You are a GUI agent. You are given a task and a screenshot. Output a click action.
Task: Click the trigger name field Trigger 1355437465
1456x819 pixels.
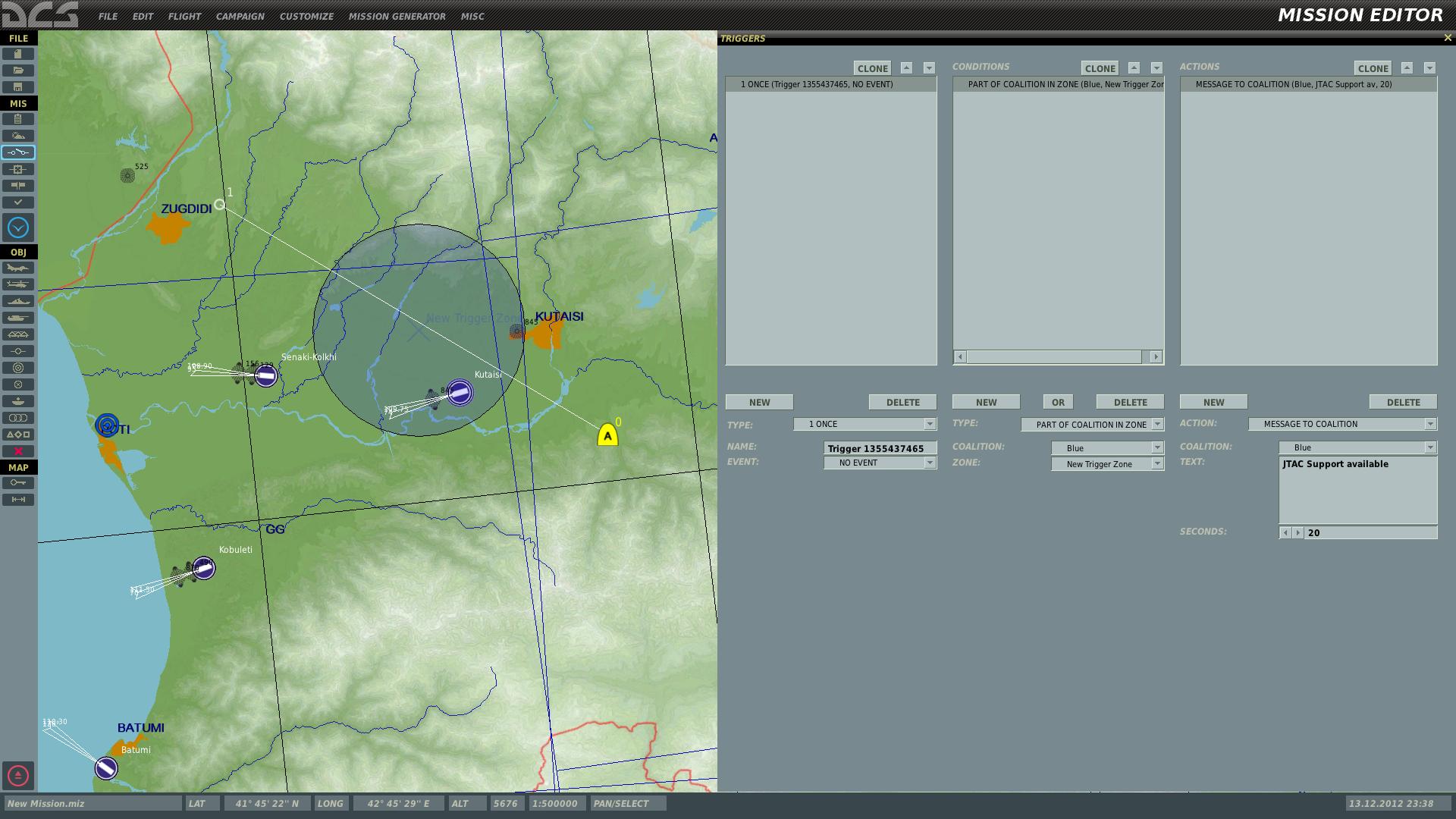pyautogui.click(x=880, y=448)
